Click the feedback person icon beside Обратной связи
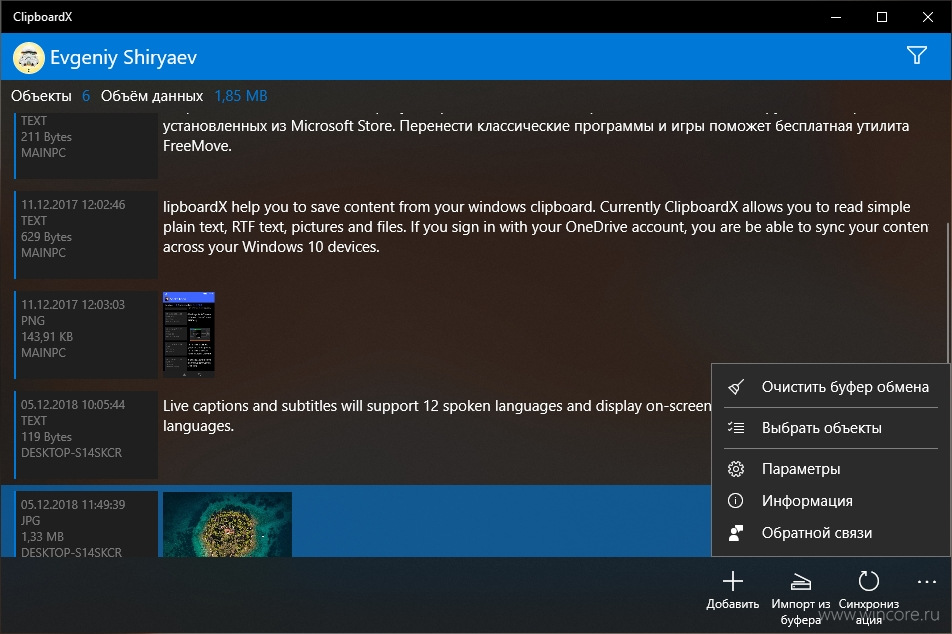The height and width of the screenshot is (634, 952). click(736, 533)
